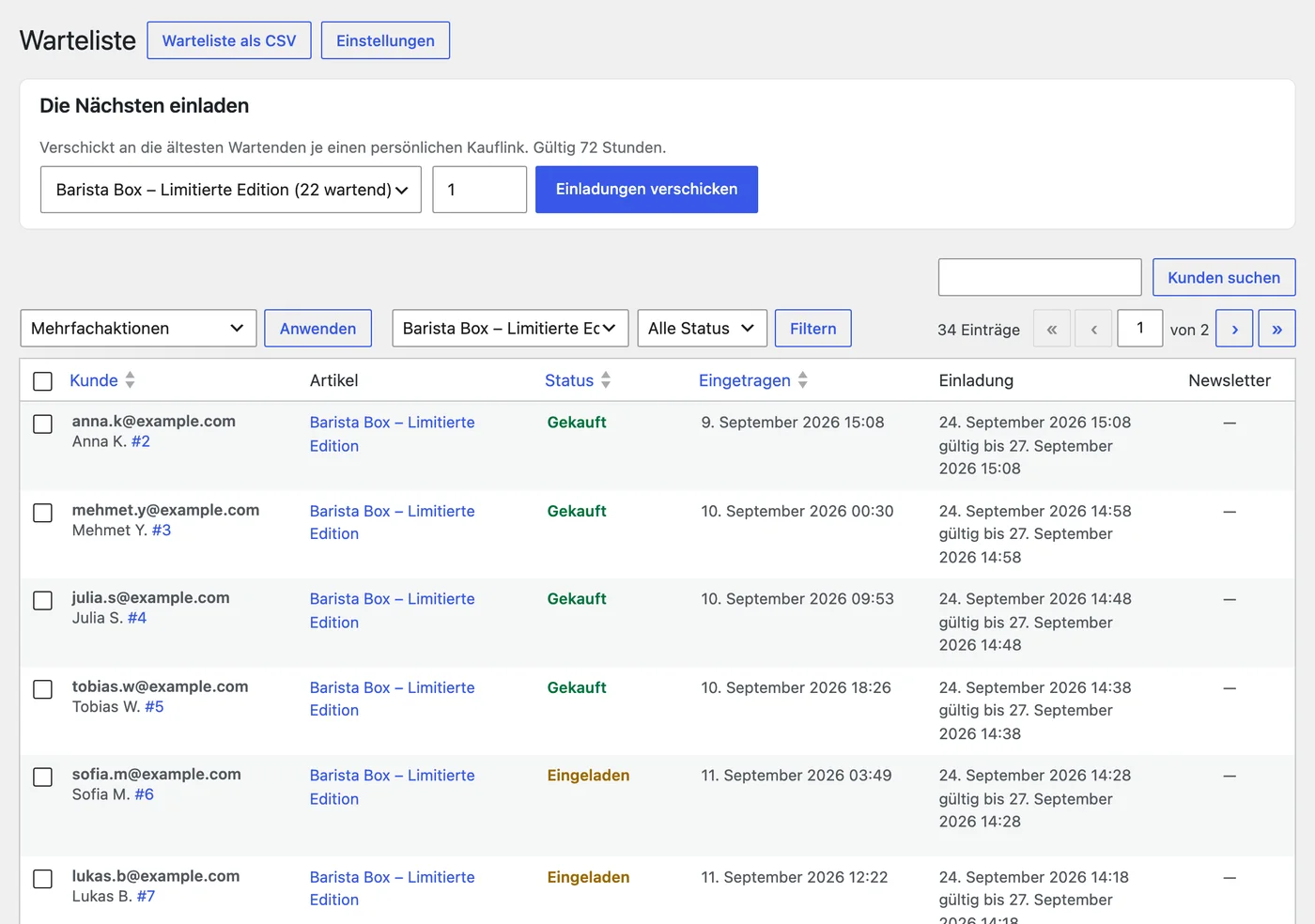This screenshot has height=924, width=1315.
Task: Click Gekauft status in julia.s row
Action: 577,599
